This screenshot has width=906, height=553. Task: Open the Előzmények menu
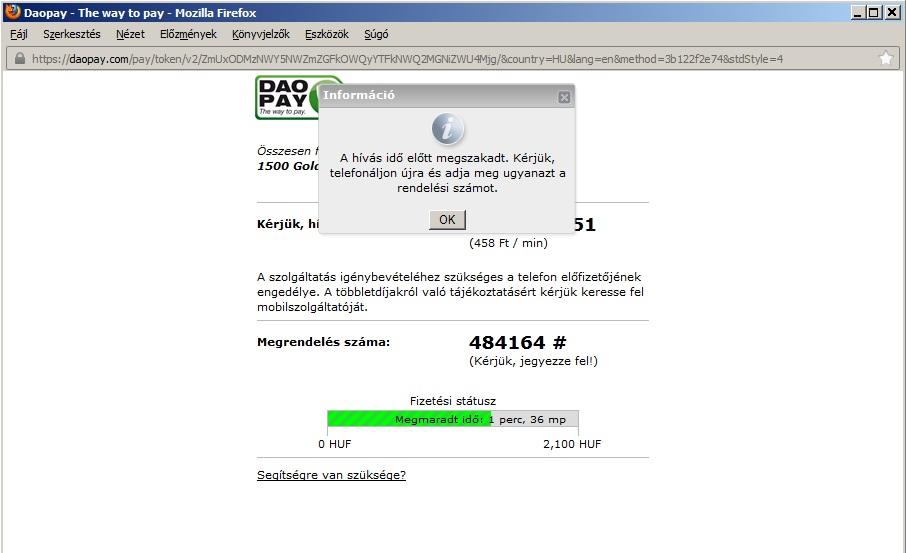pyautogui.click(x=188, y=34)
